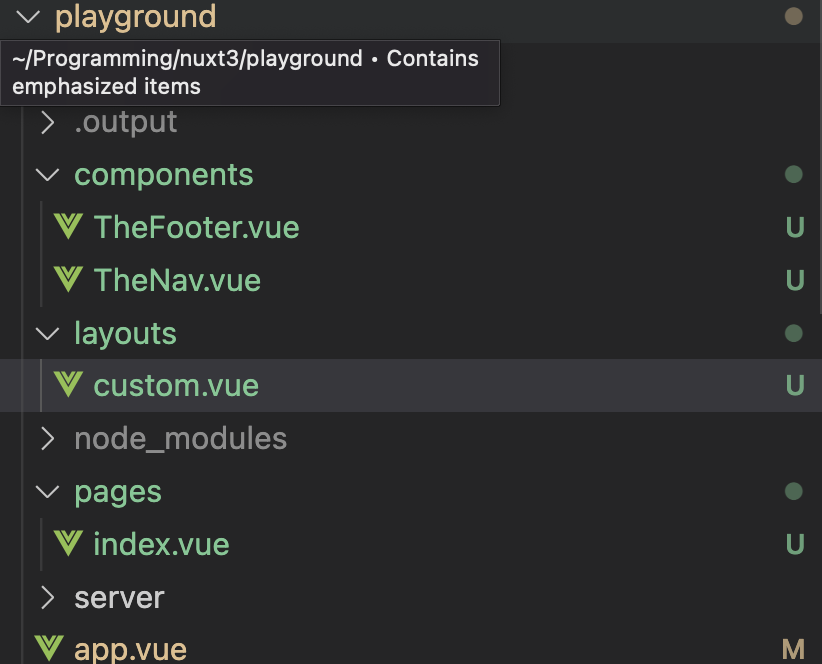
Task: Open index.vue under pages
Action: [x=161, y=544]
